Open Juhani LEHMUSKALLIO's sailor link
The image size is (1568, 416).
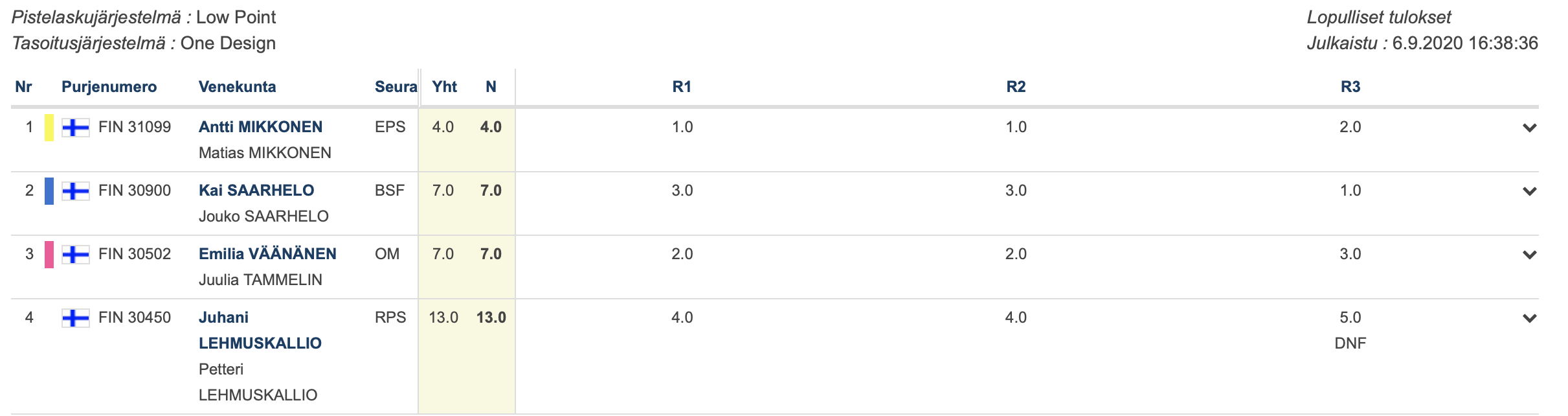(x=260, y=330)
